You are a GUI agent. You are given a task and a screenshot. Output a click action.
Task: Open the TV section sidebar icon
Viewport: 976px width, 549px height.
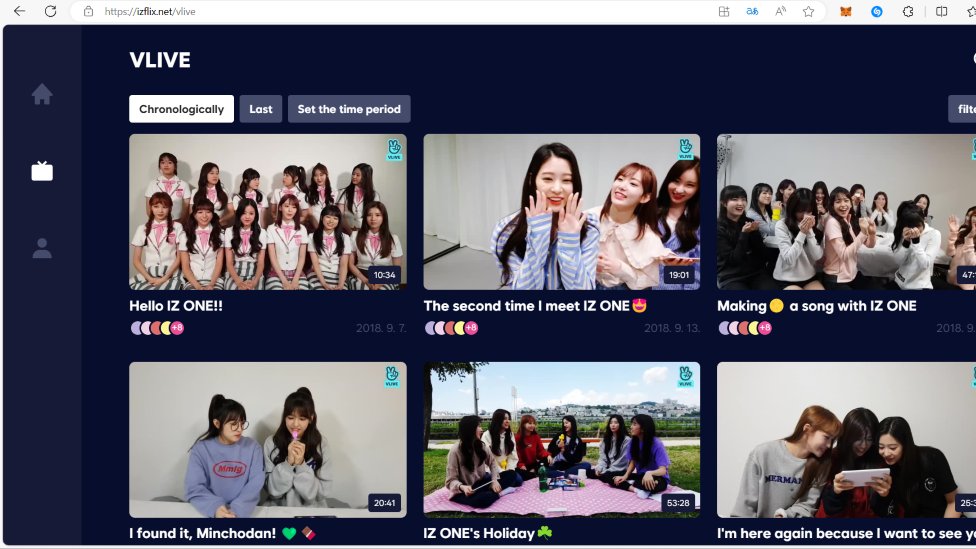tap(42, 171)
